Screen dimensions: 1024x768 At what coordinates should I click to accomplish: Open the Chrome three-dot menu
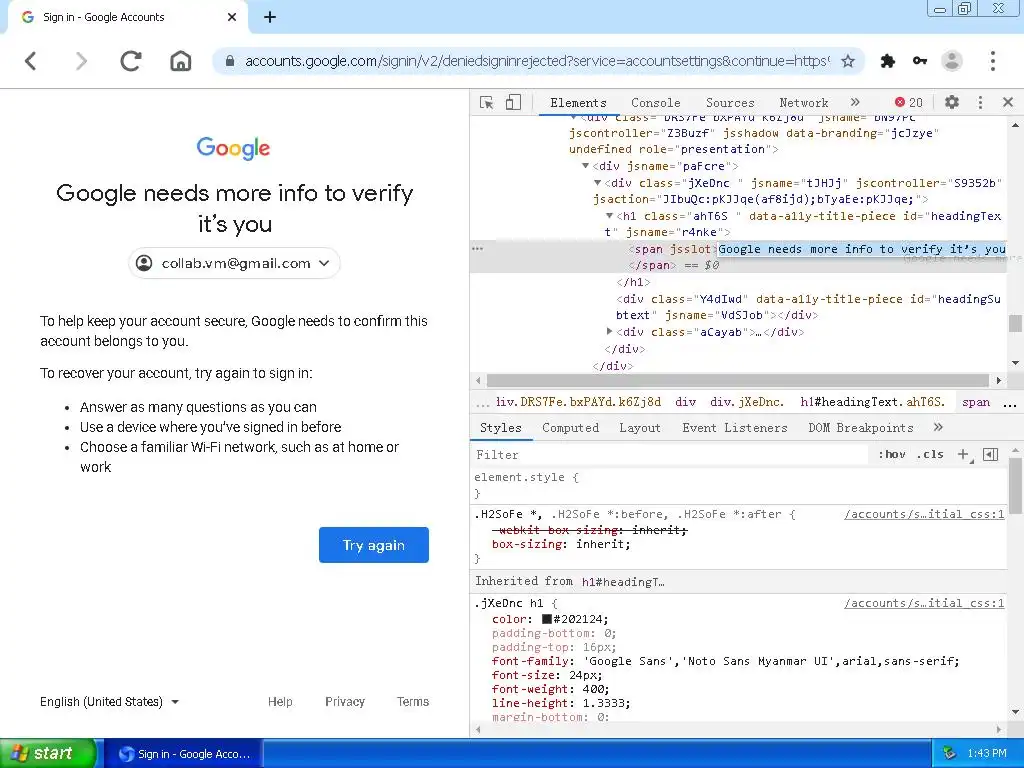tap(993, 61)
